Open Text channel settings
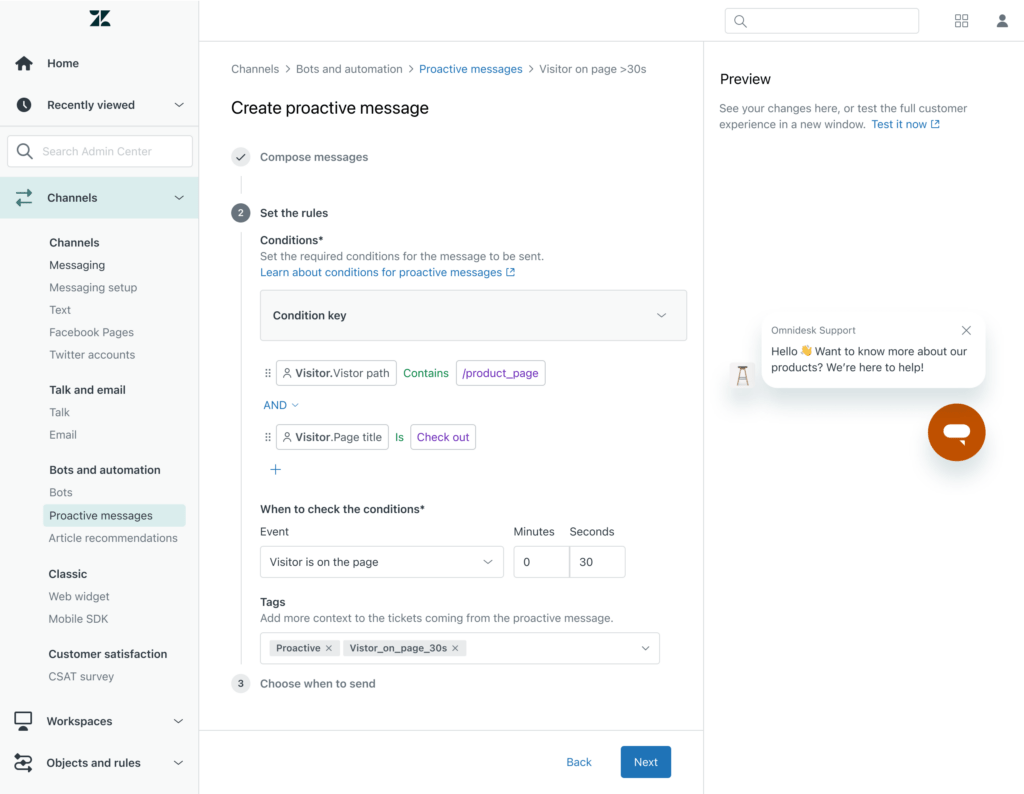 click(60, 310)
